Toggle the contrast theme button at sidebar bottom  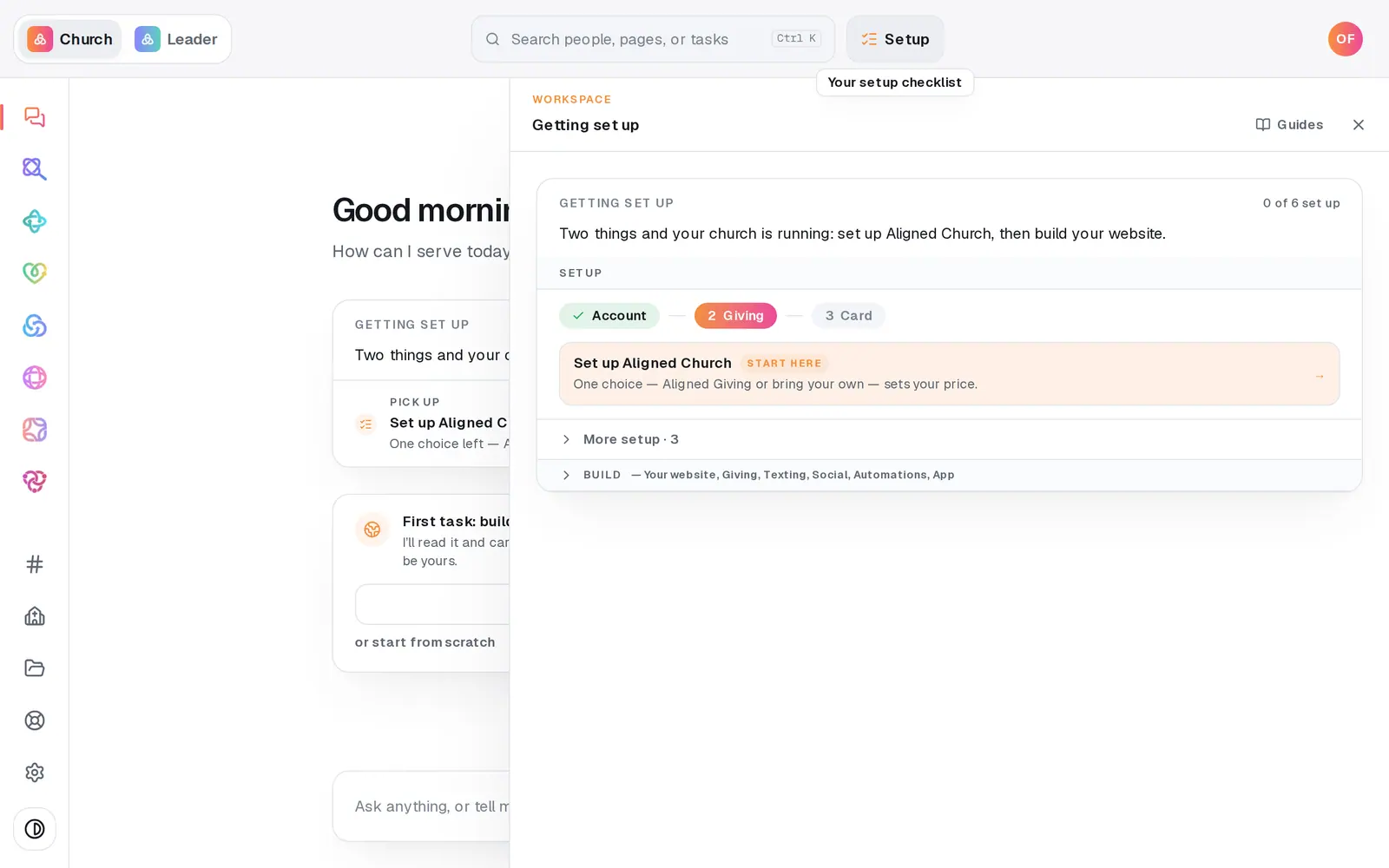pos(35,829)
